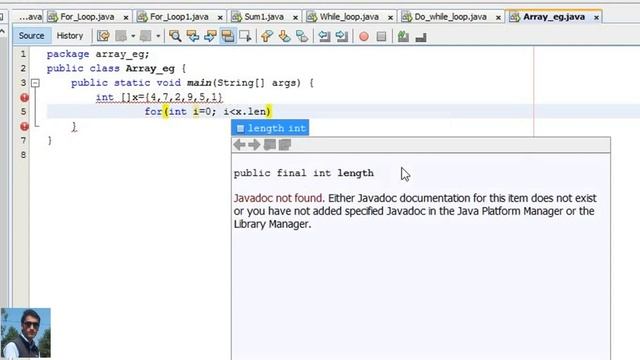Open the Sum1.java tab
This screenshot has width=640, height=360.
point(264,17)
